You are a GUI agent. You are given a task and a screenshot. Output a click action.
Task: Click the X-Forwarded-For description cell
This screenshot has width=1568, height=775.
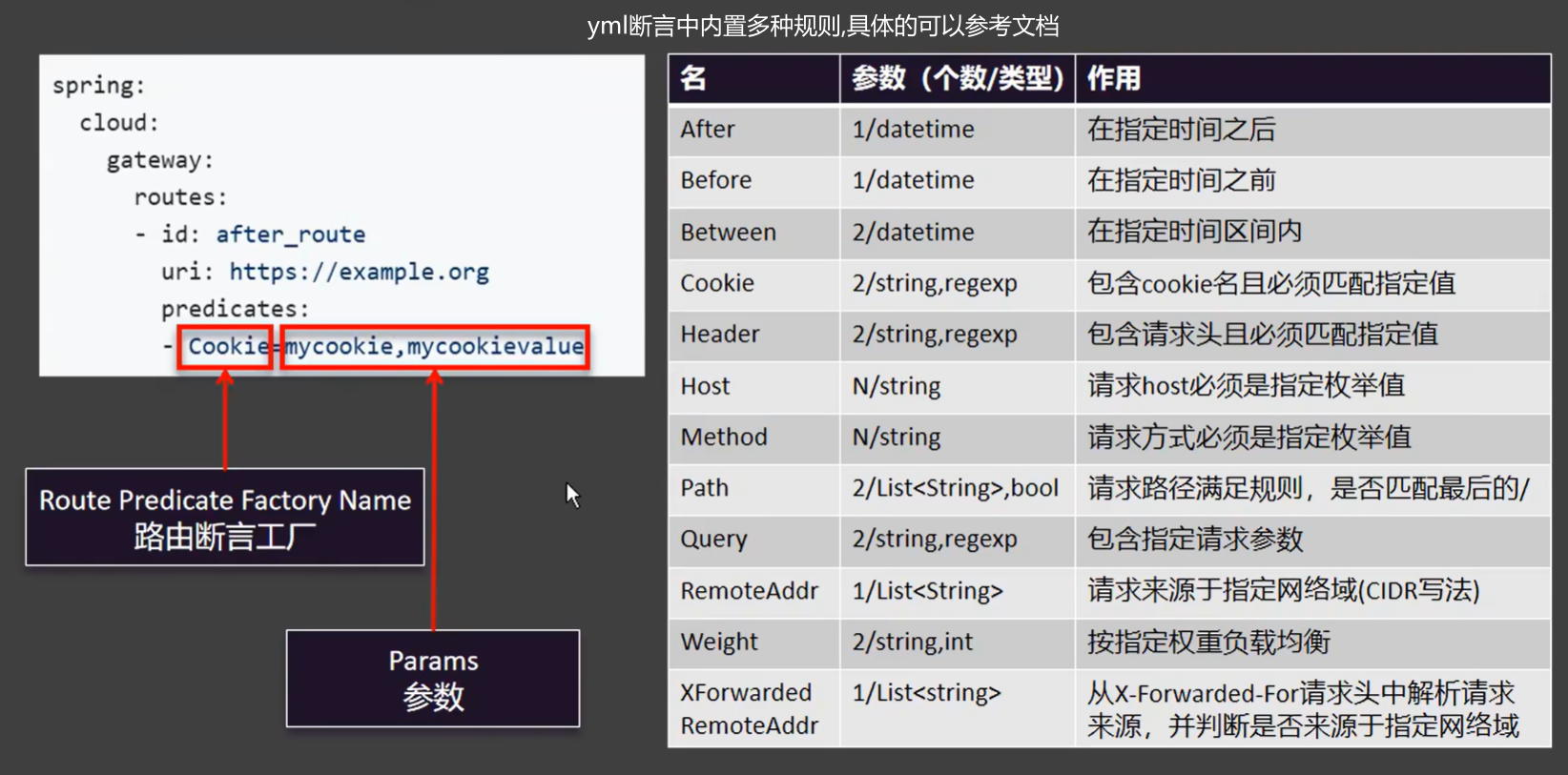(1312, 708)
